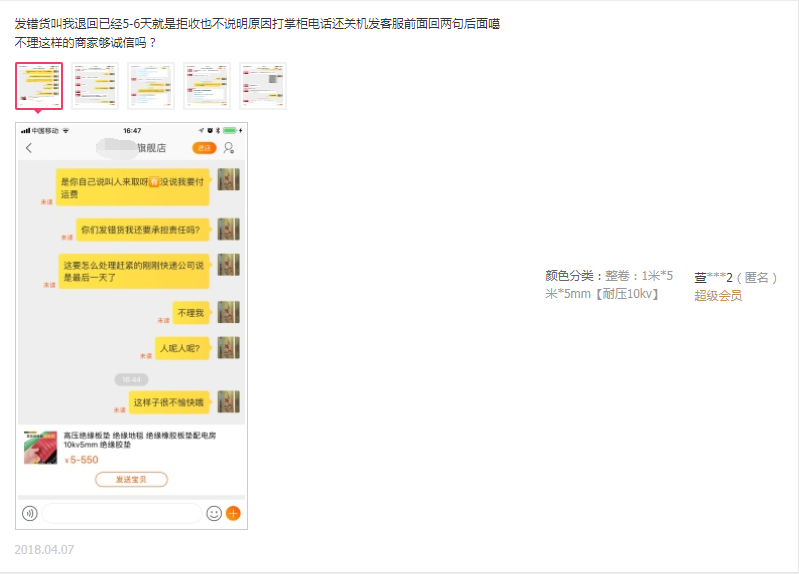799x574 pixels.
Task: View the third review image thumbnail
Action: (151, 86)
